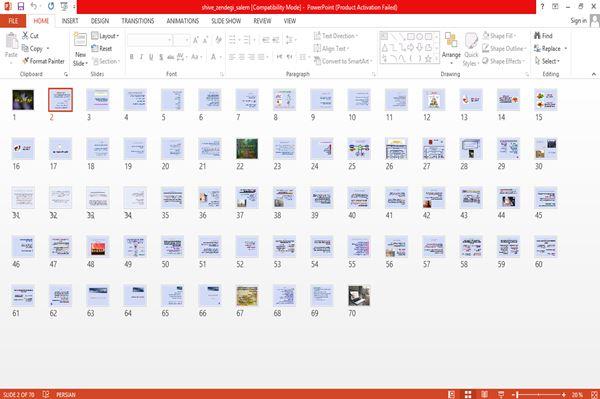Screen dimensions: 600x399
Task: Open Text Direction dropdown
Action: point(336,36)
